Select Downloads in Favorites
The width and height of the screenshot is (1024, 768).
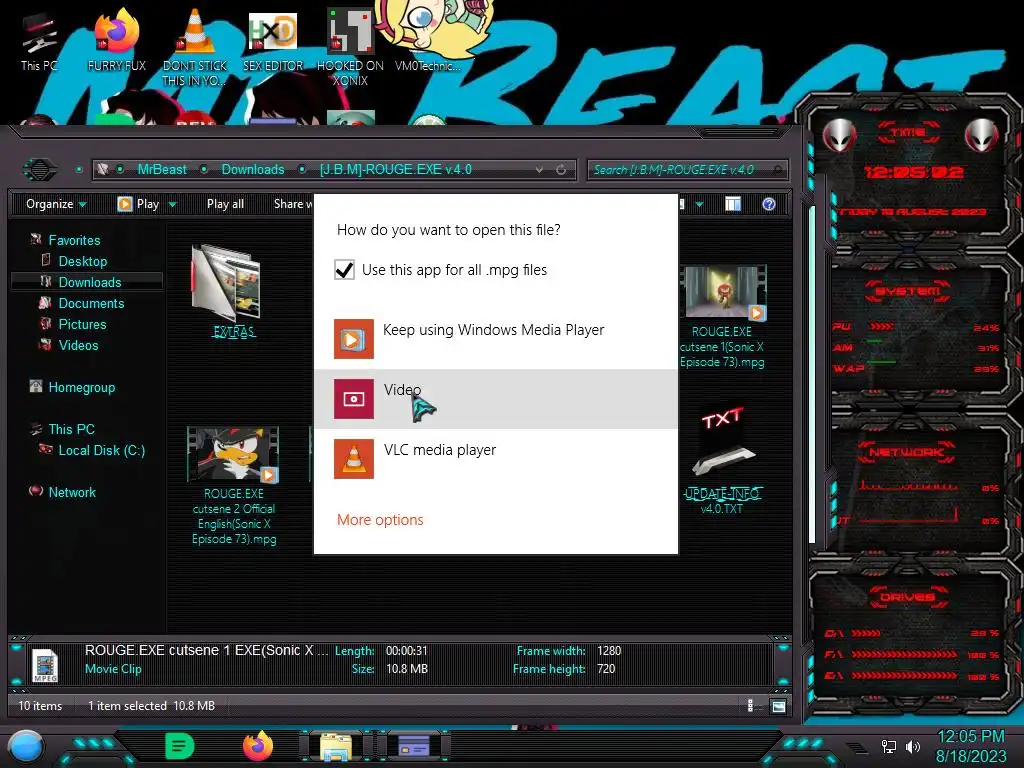[89, 282]
